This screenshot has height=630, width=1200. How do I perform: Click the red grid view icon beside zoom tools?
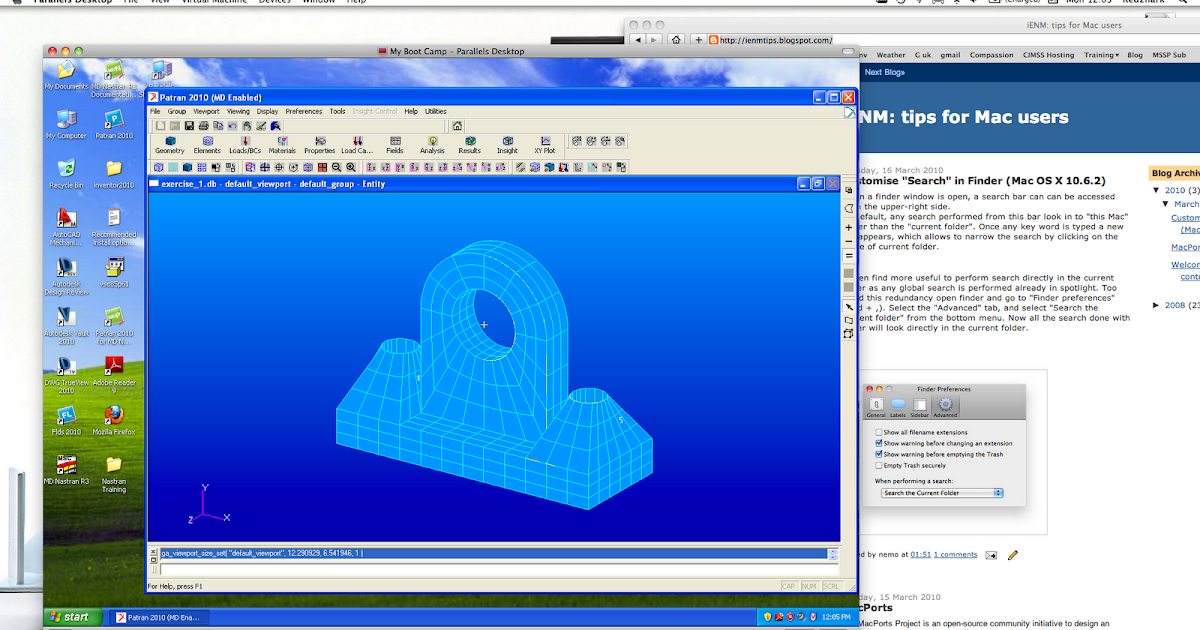click(322, 167)
